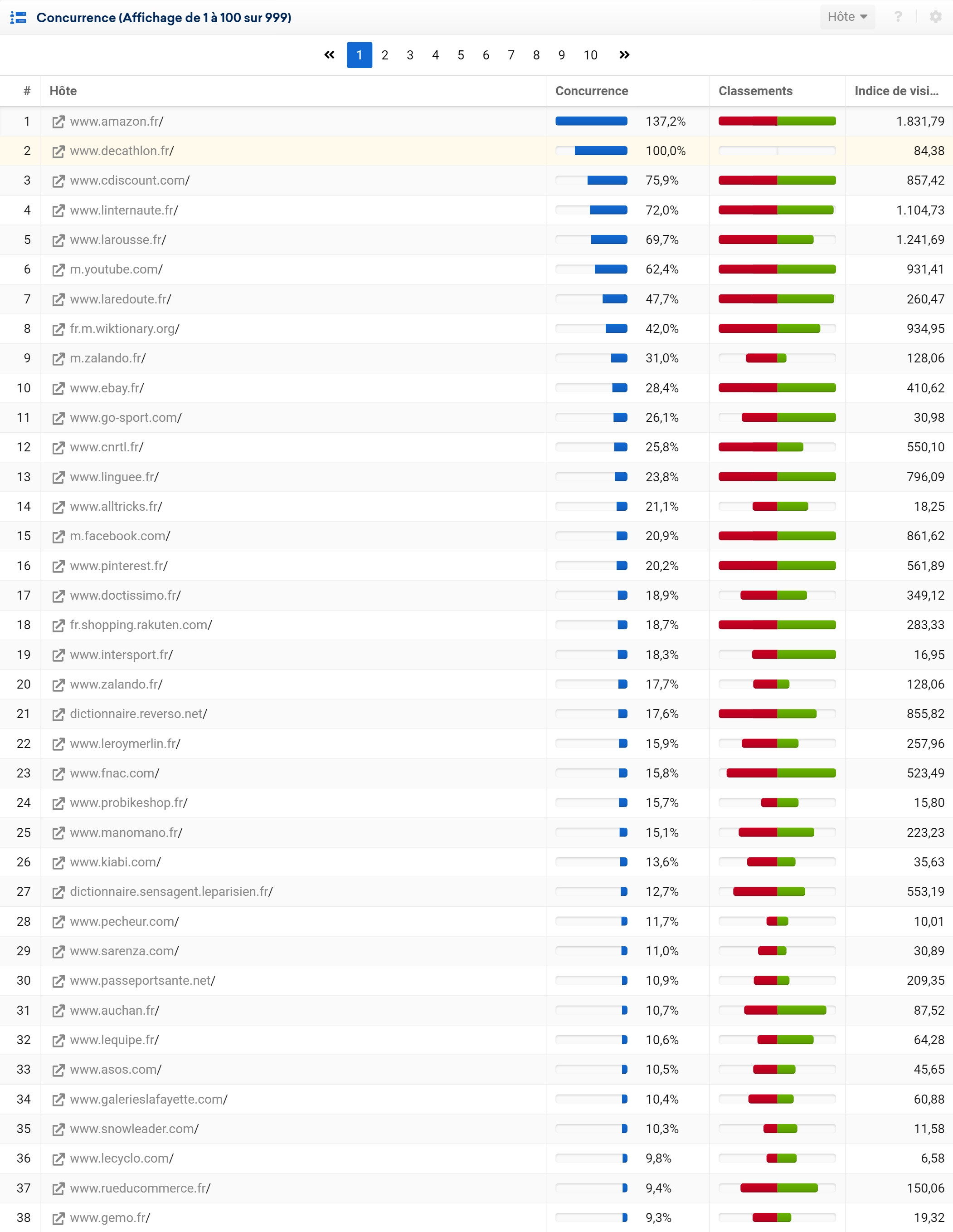The image size is (953, 1232).
Task: Open external link icon for www.ebay.fr
Action: tap(58, 389)
